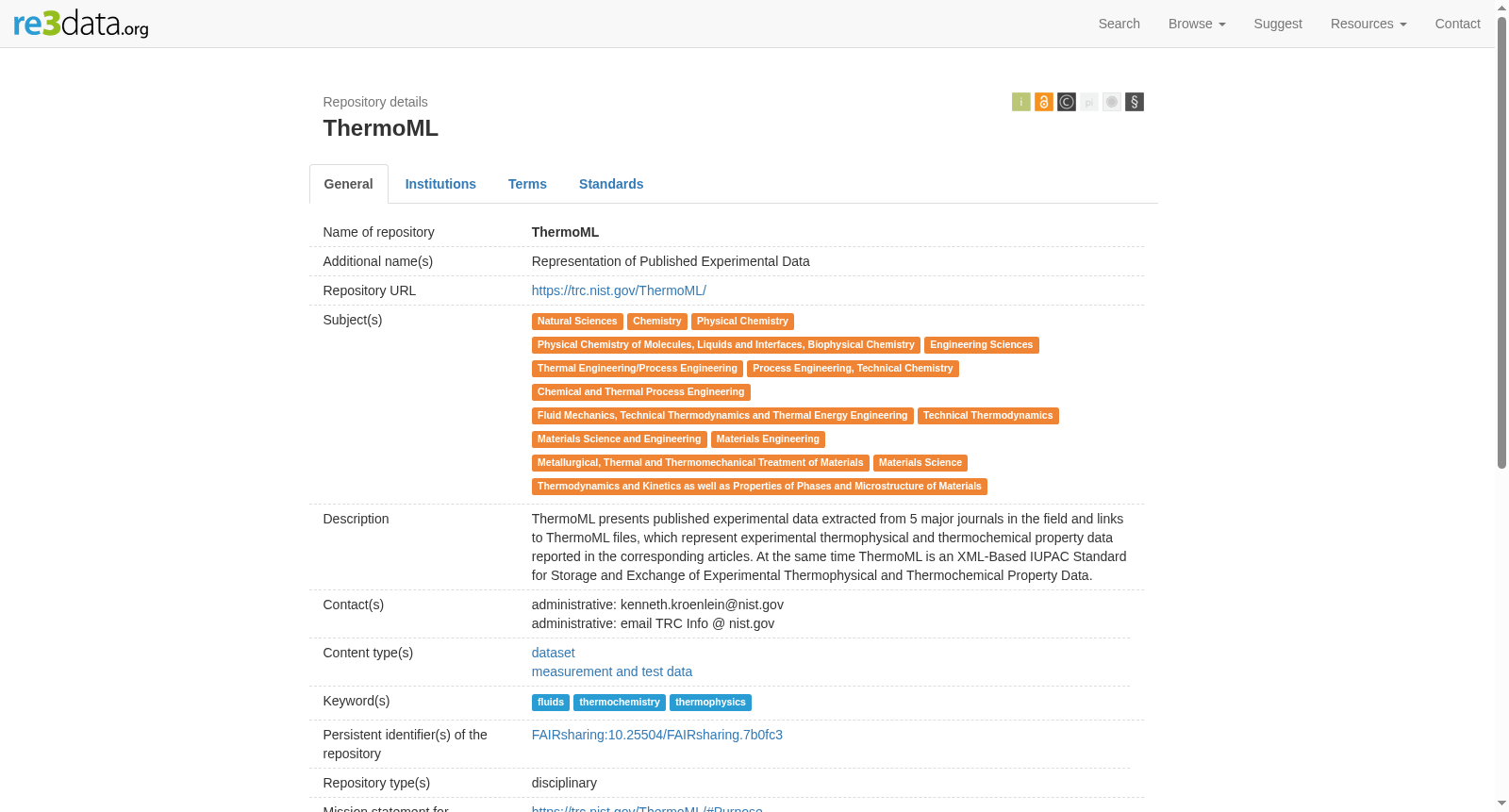Open the Browse dropdown menu

(1197, 24)
